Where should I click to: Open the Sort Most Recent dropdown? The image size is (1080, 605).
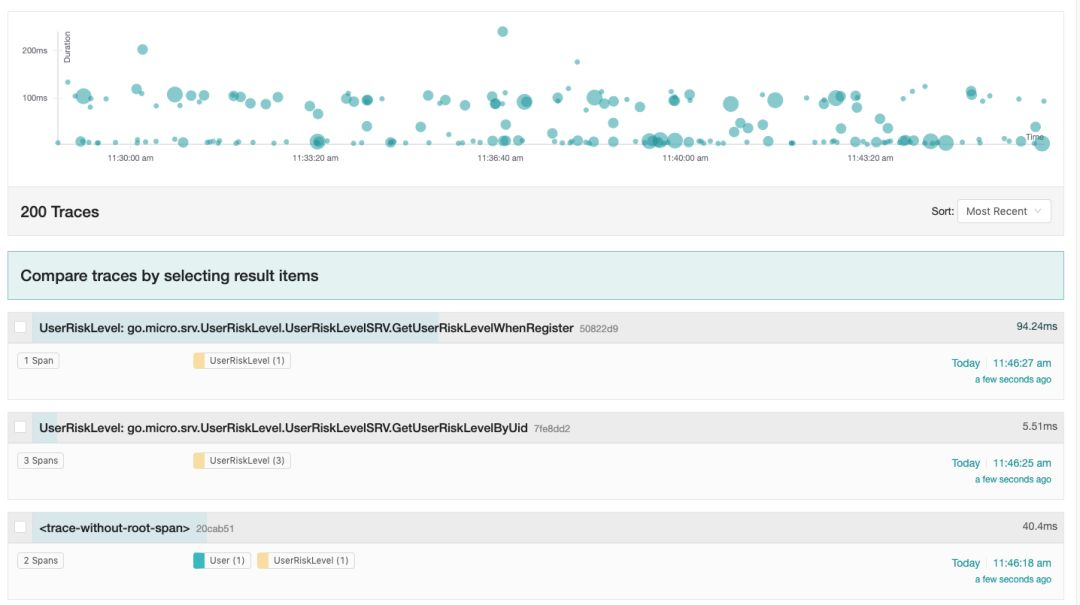click(1003, 211)
